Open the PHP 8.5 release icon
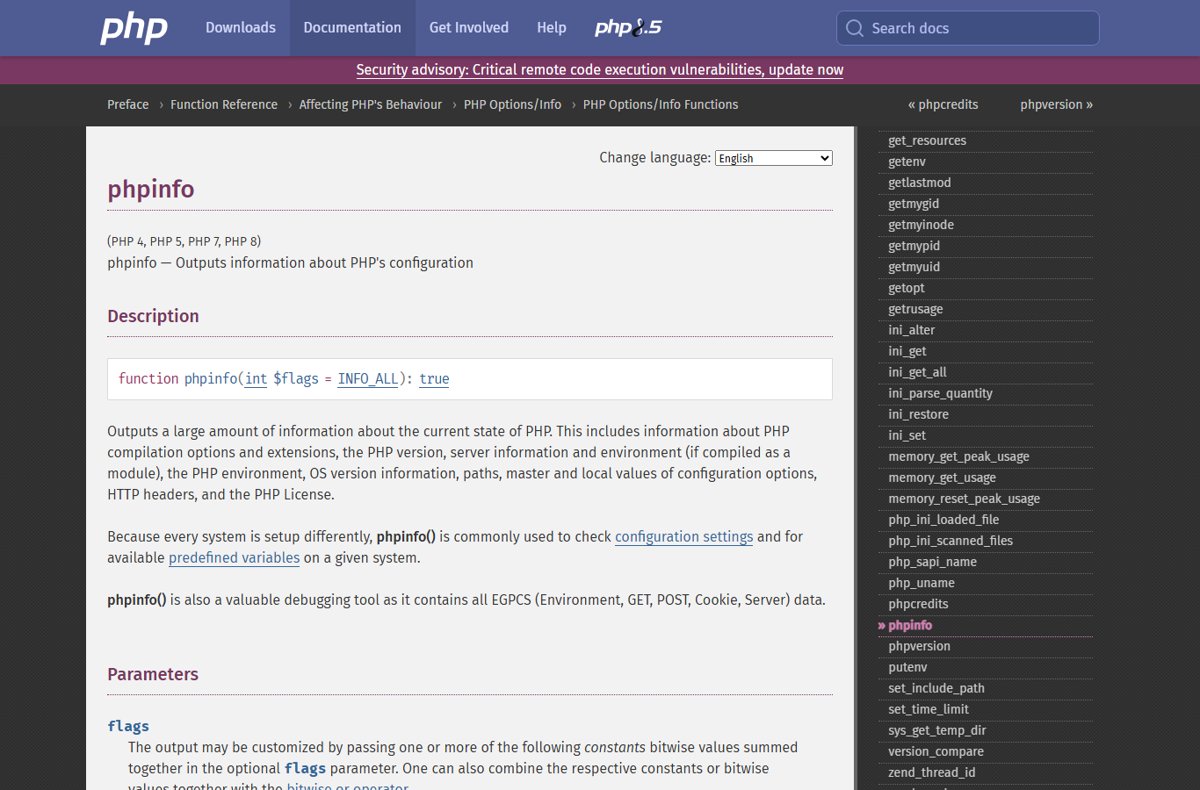Screen dimensions: 1200x790 (628, 28)
